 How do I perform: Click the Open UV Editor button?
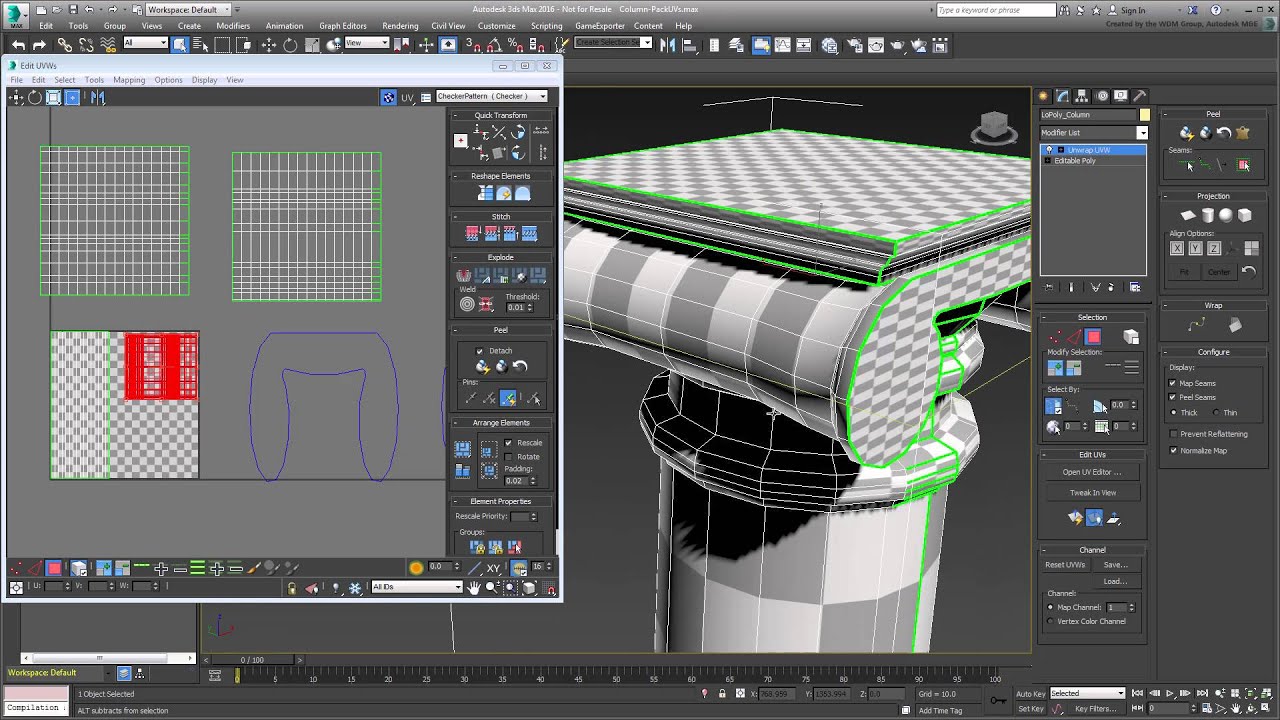(x=1092, y=472)
